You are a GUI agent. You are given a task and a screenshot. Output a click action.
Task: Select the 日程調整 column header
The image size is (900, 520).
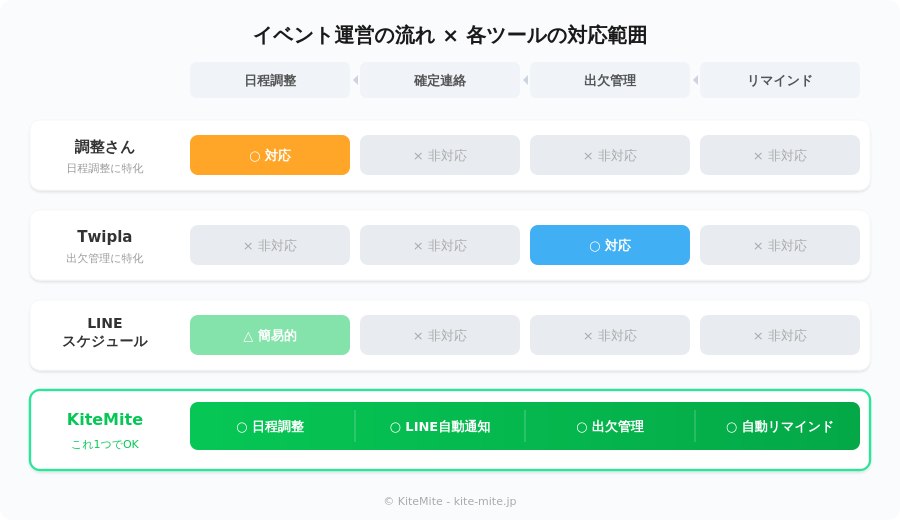tap(270, 80)
